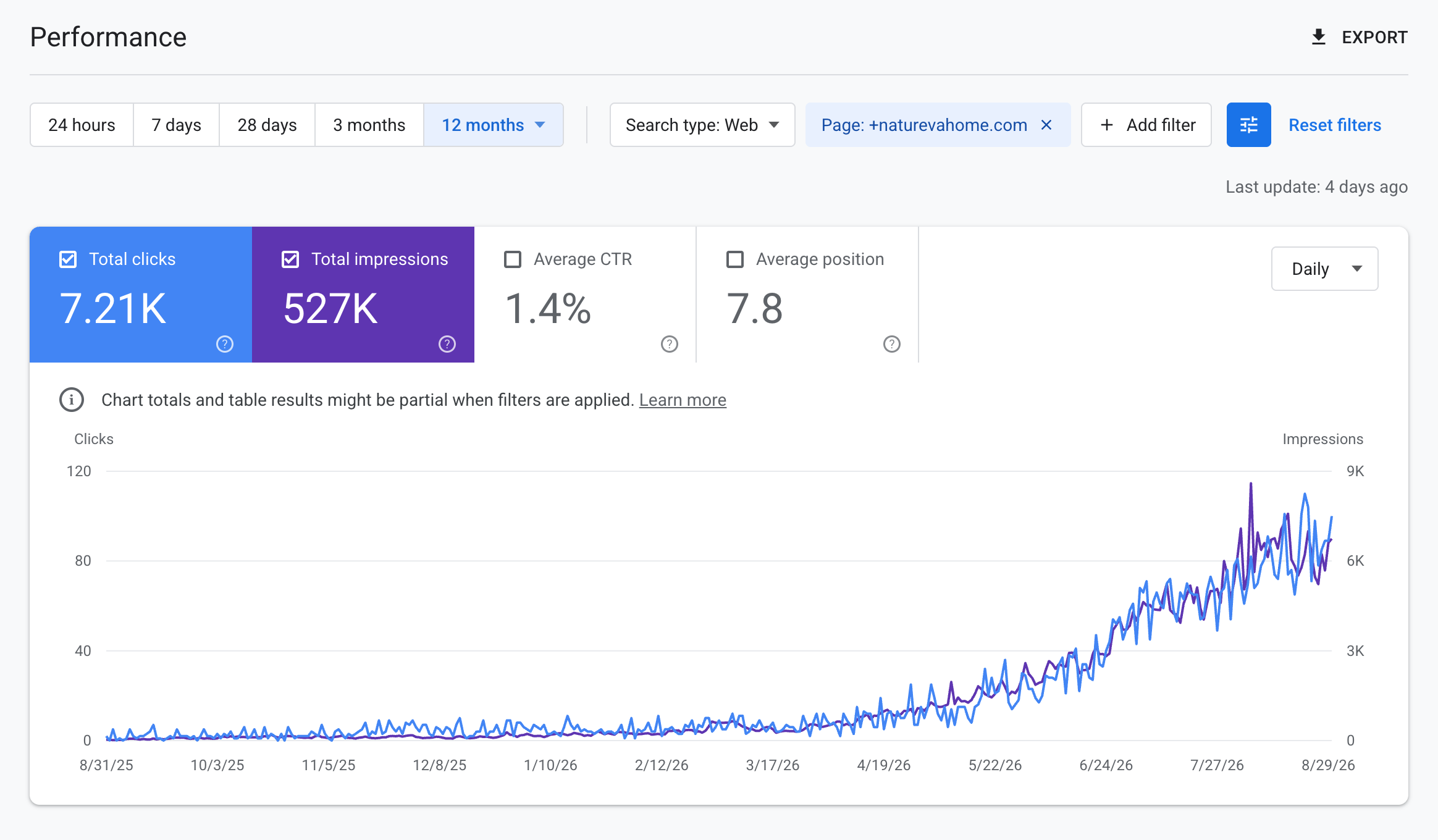Enable the Average position checkbox
The image size is (1438, 840).
735,259
